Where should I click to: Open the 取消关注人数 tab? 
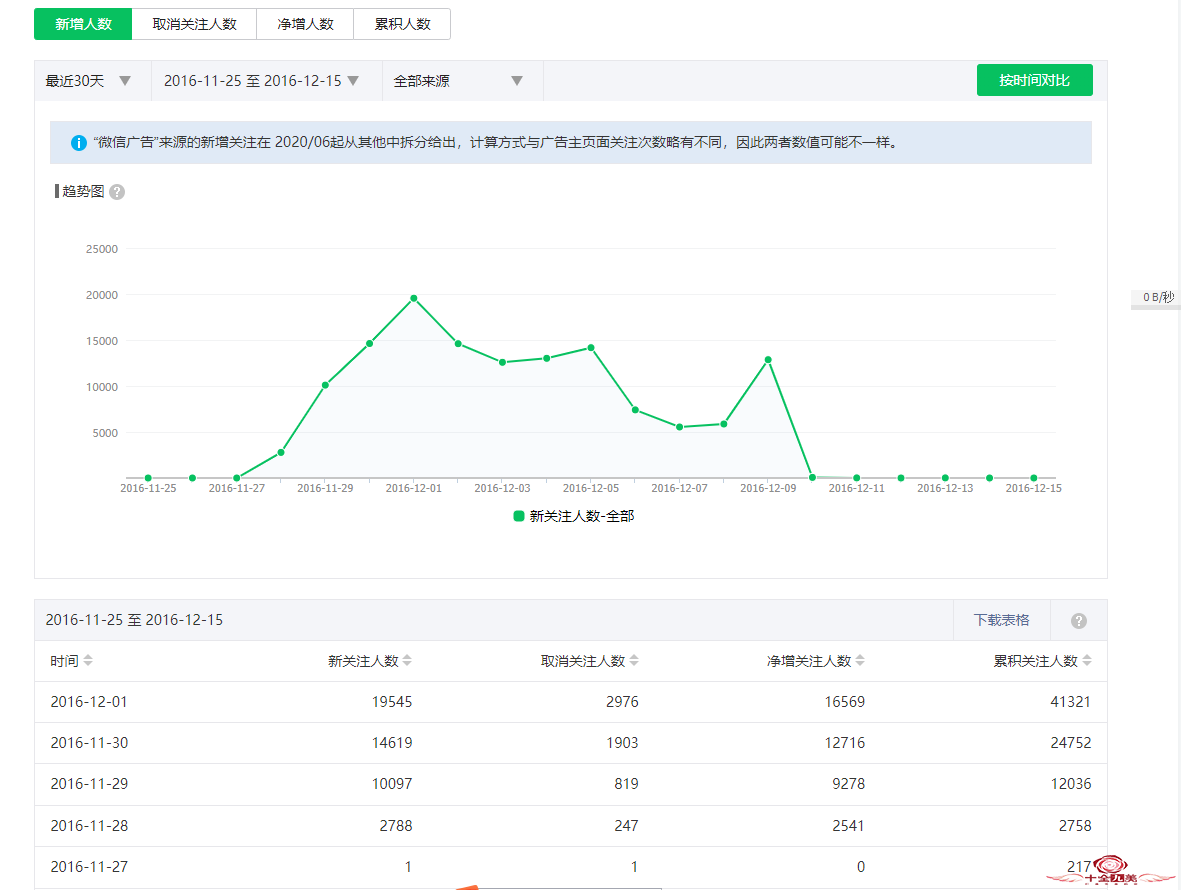pyautogui.click(x=194, y=24)
